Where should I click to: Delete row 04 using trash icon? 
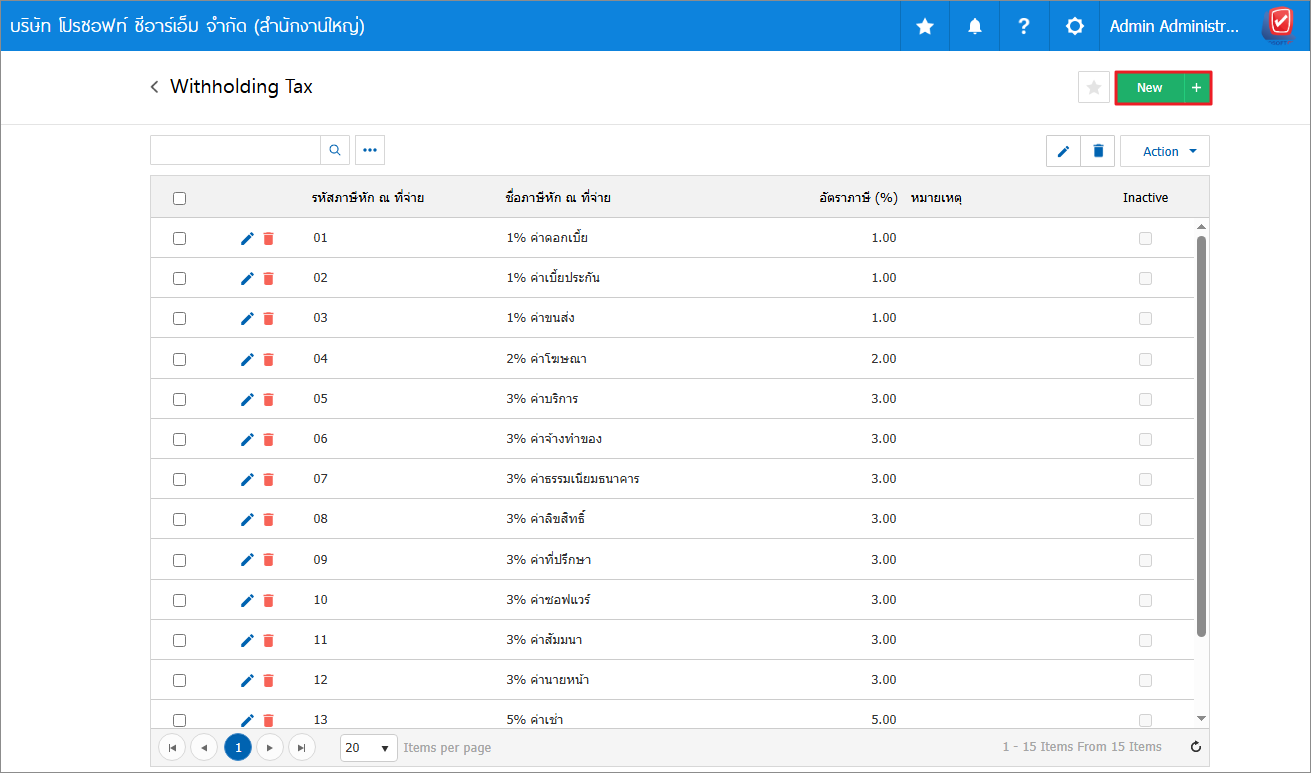268,359
